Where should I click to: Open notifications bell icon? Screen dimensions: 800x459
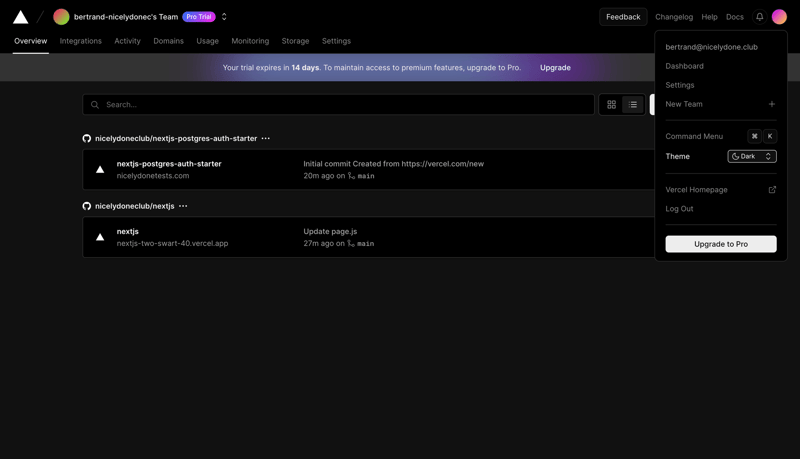click(760, 17)
